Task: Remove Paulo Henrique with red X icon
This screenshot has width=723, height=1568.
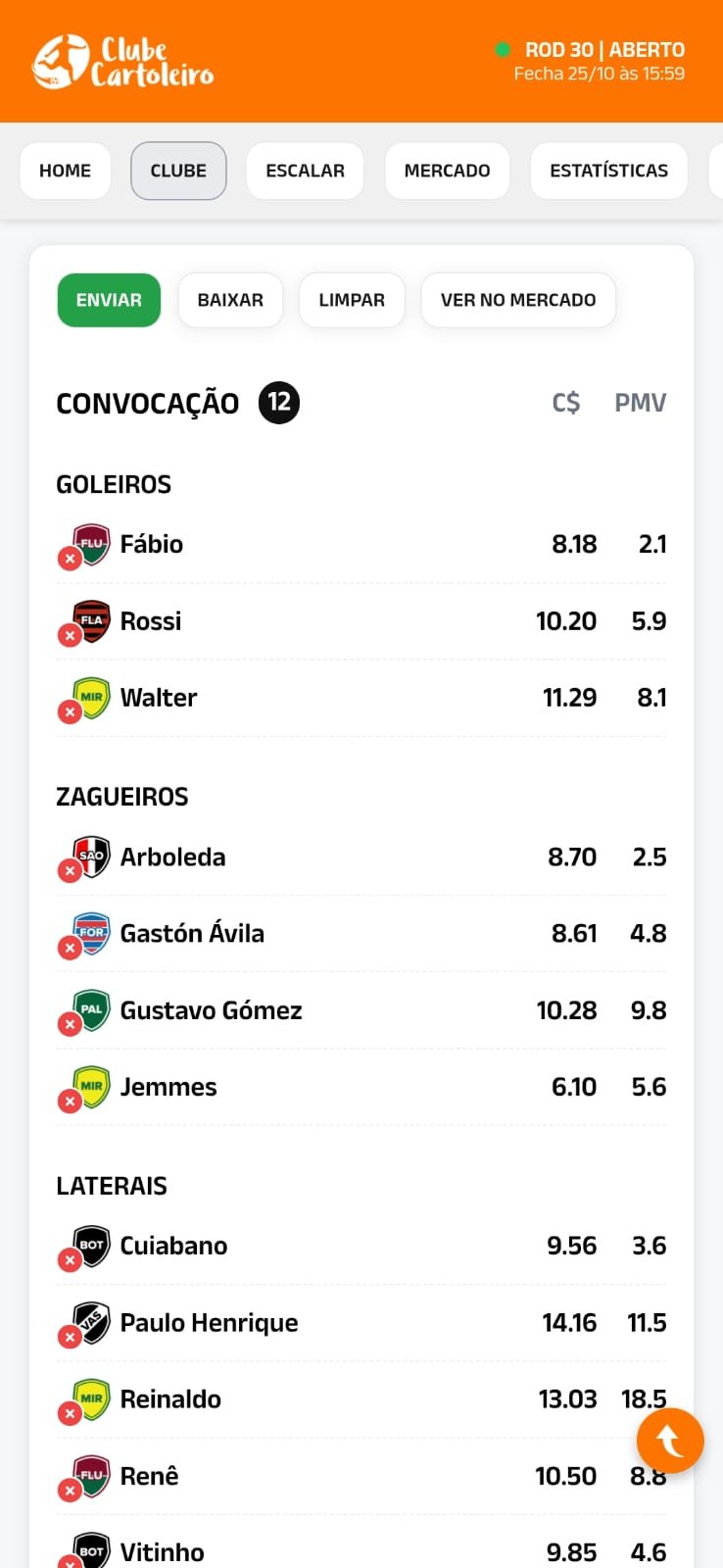Action: click(69, 1337)
